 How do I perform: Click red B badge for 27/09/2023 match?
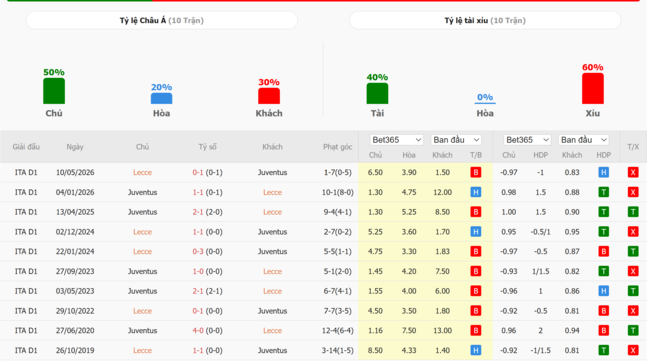476,271
